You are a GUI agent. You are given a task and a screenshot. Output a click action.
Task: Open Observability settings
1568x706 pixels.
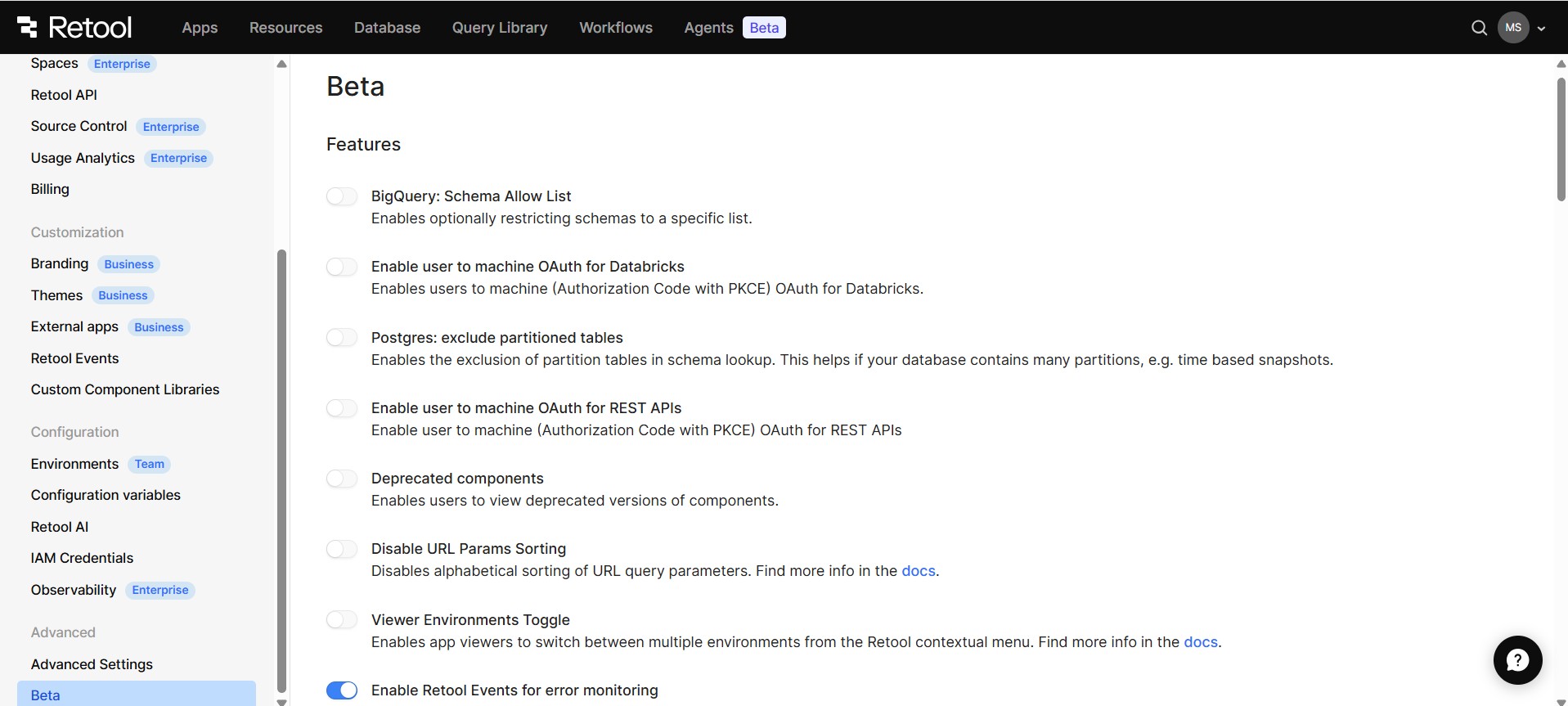(74, 590)
